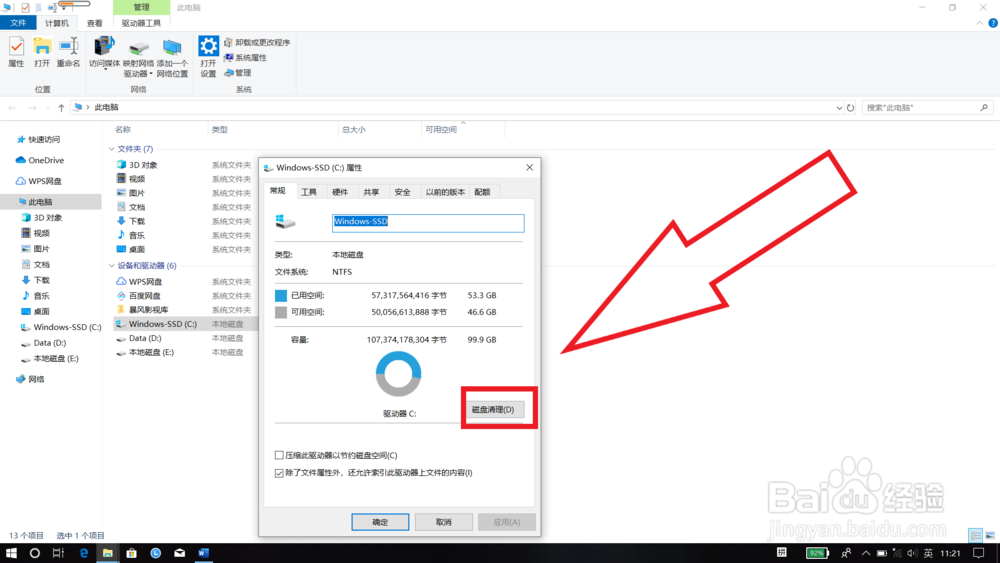Image resolution: width=1000 pixels, height=563 pixels.
Task: Select Data (D:) in navigation pane
Action: tap(44, 342)
